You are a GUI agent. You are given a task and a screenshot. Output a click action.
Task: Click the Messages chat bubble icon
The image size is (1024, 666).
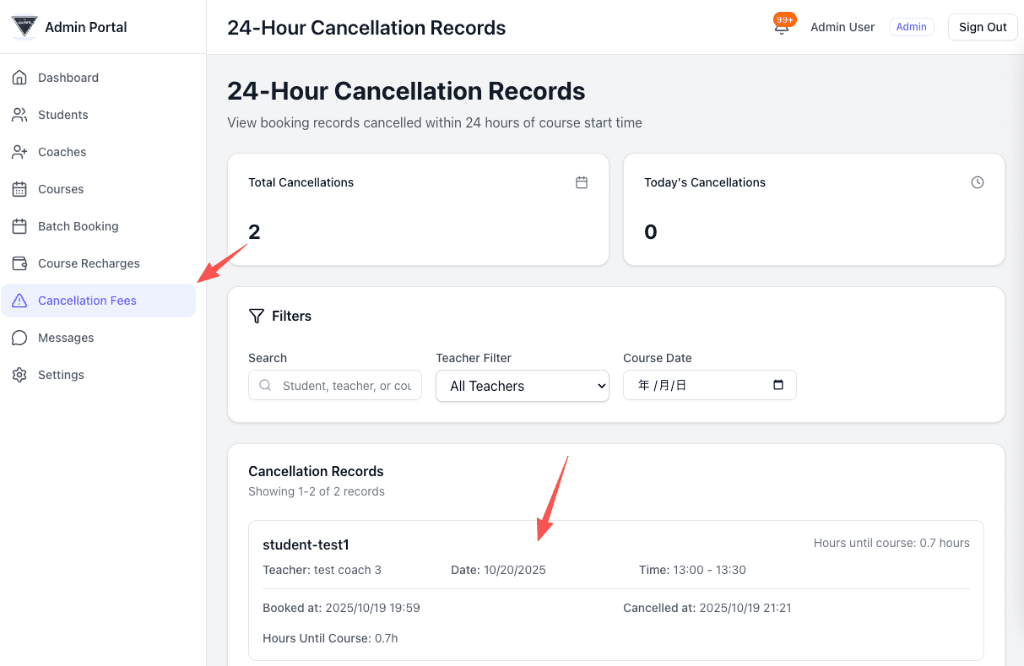19,338
